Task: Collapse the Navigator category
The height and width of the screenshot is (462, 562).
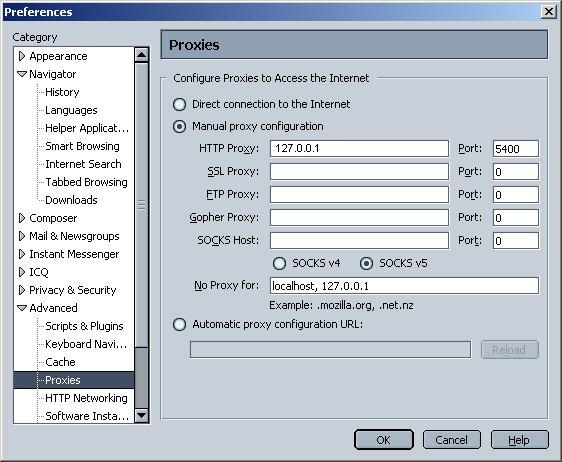Action: (x=22, y=74)
